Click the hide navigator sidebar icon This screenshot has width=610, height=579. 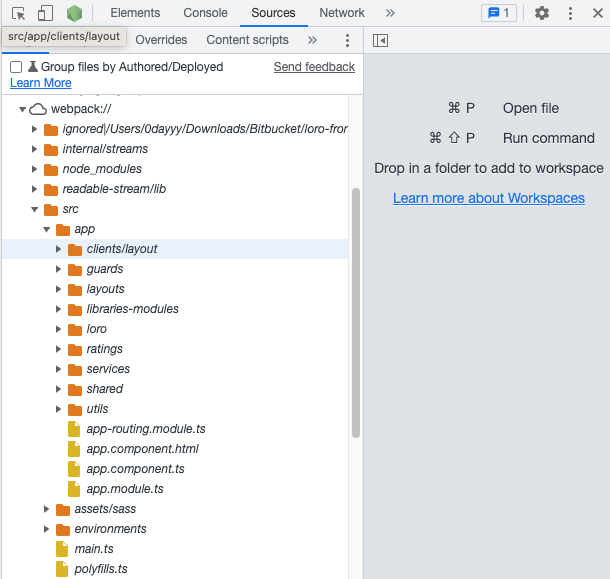[x=380, y=40]
